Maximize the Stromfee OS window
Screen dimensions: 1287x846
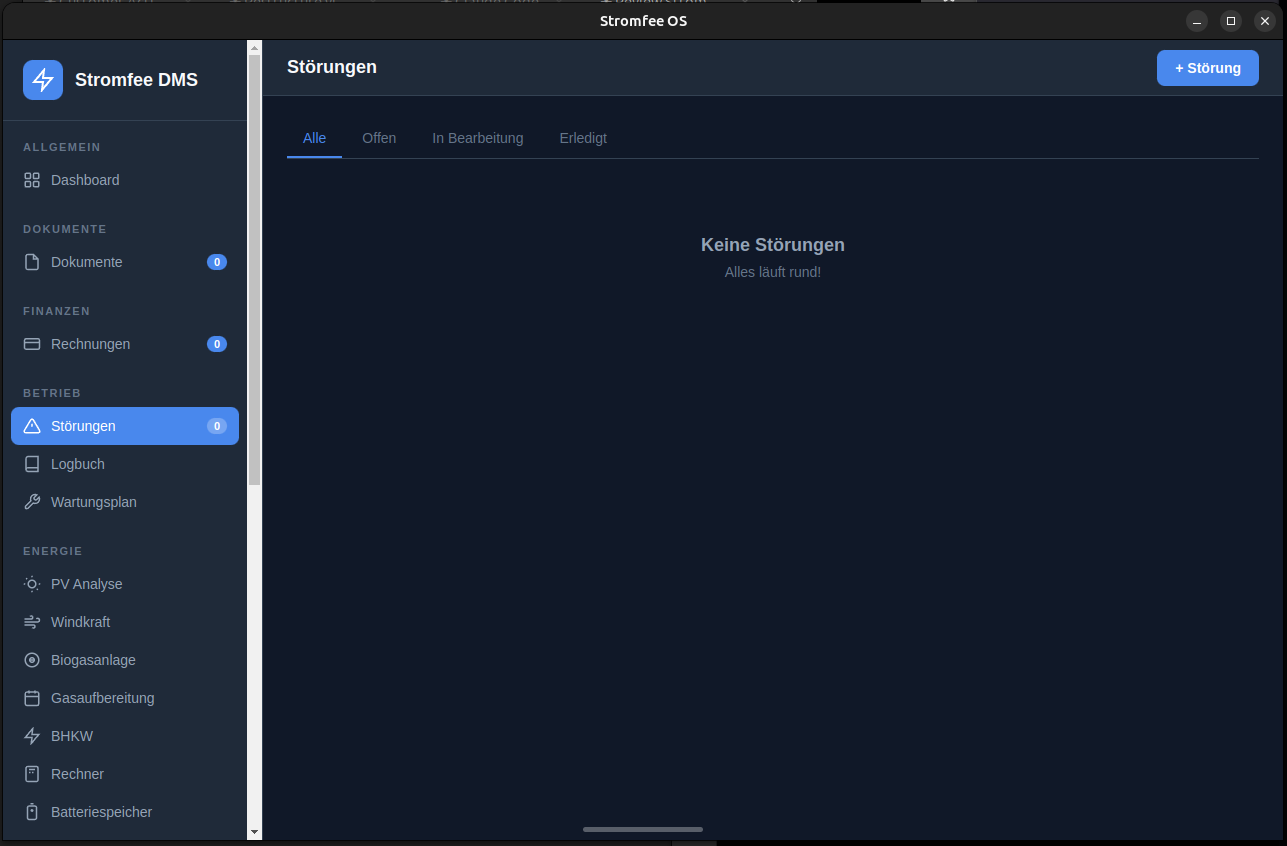click(x=1231, y=21)
